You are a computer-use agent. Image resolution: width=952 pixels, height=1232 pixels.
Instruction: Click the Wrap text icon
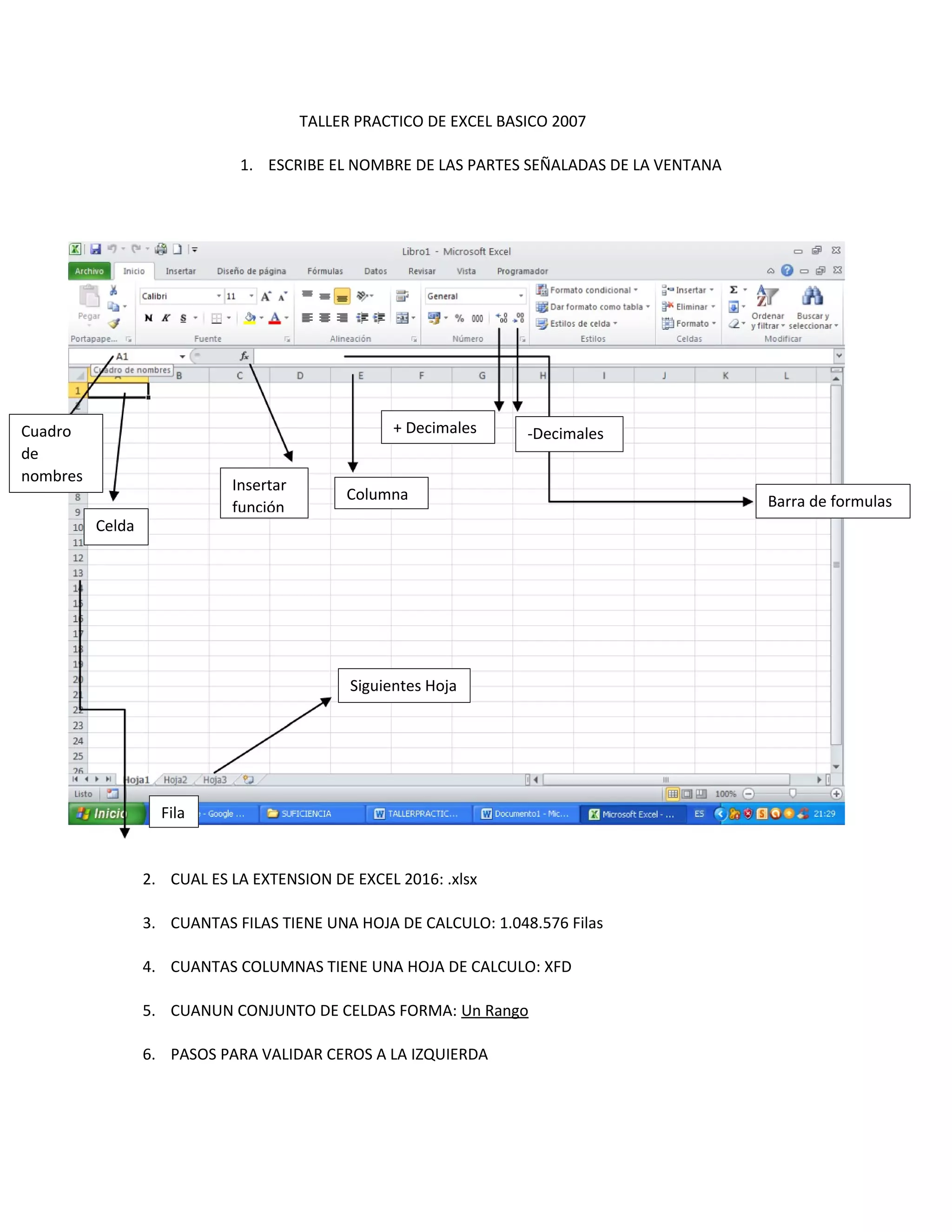tap(402, 296)
